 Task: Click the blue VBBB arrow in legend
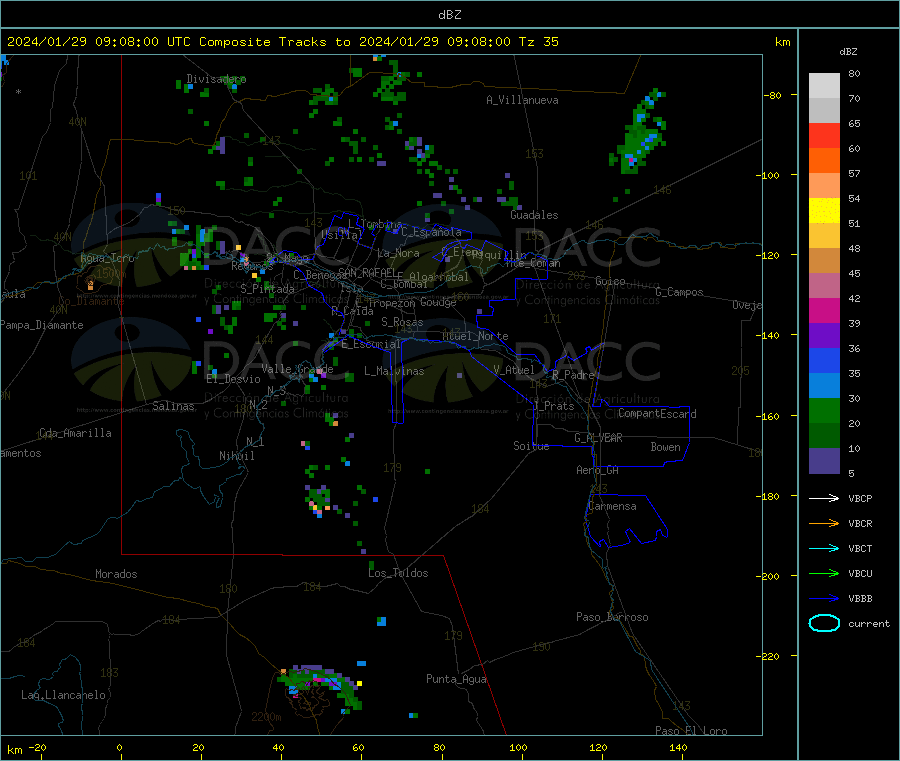point(824,599)
